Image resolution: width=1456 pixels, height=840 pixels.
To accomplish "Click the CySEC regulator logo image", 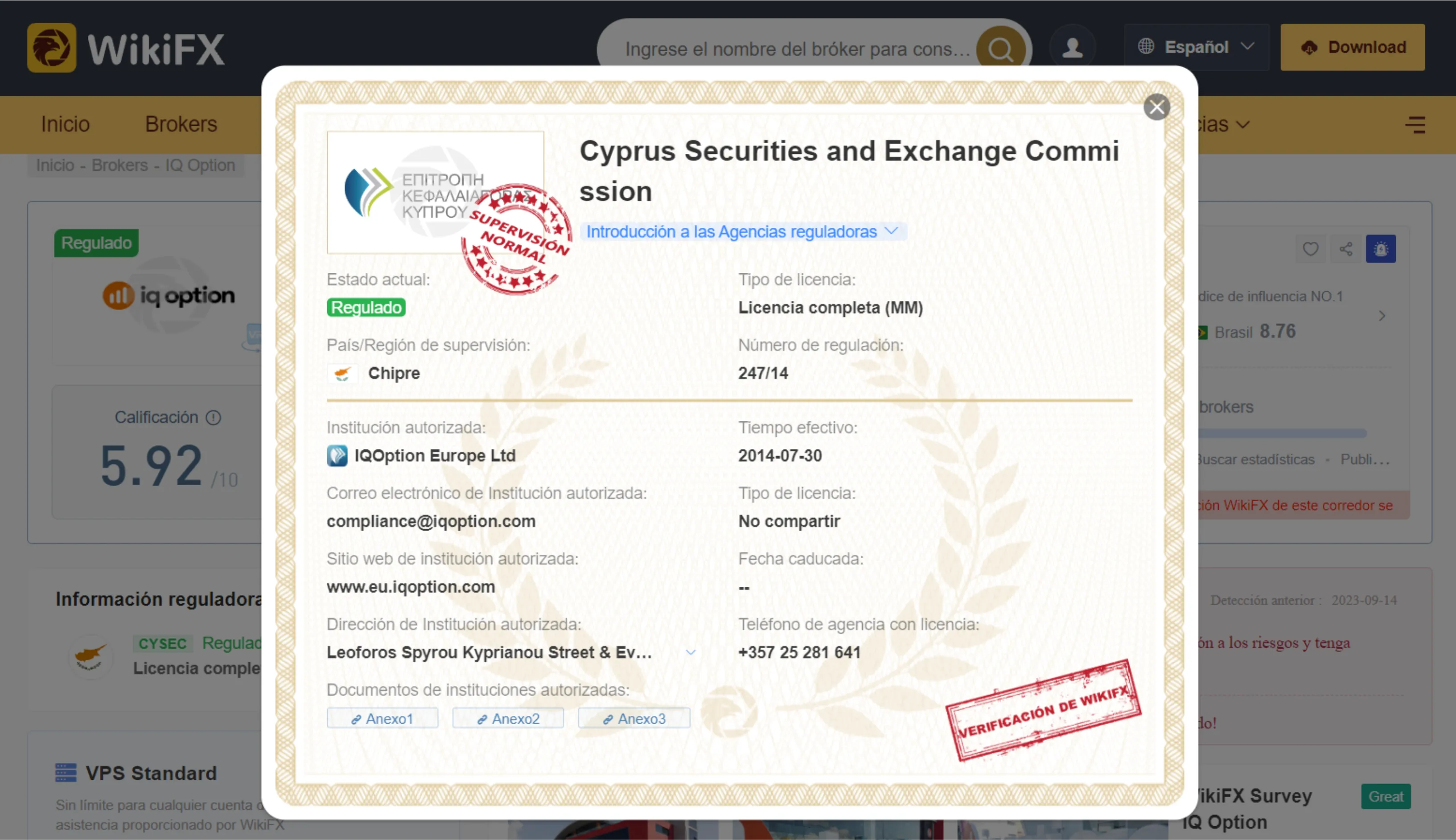I will pos(436,192).
